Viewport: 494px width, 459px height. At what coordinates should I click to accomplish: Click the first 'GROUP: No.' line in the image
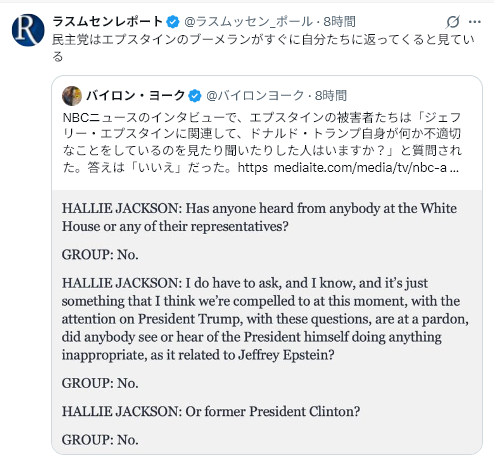coord(100,255)
